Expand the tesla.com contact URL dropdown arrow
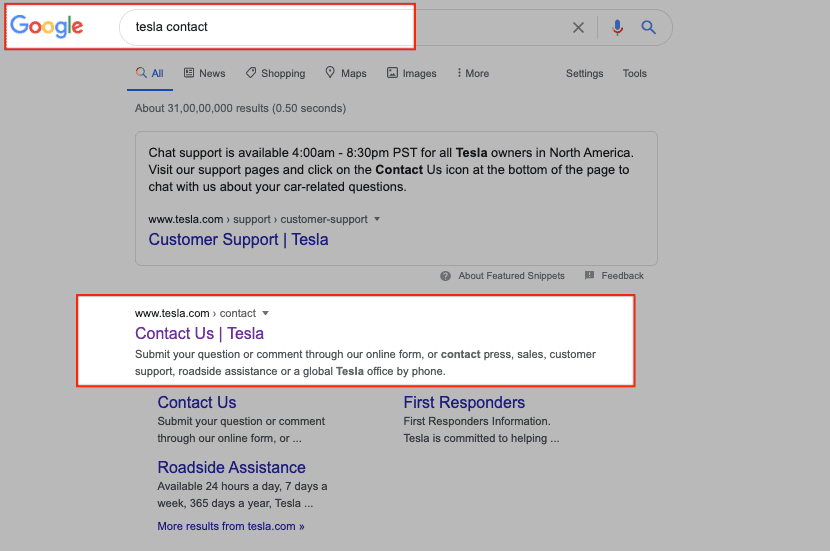830x551 pixels. point(266,313)
